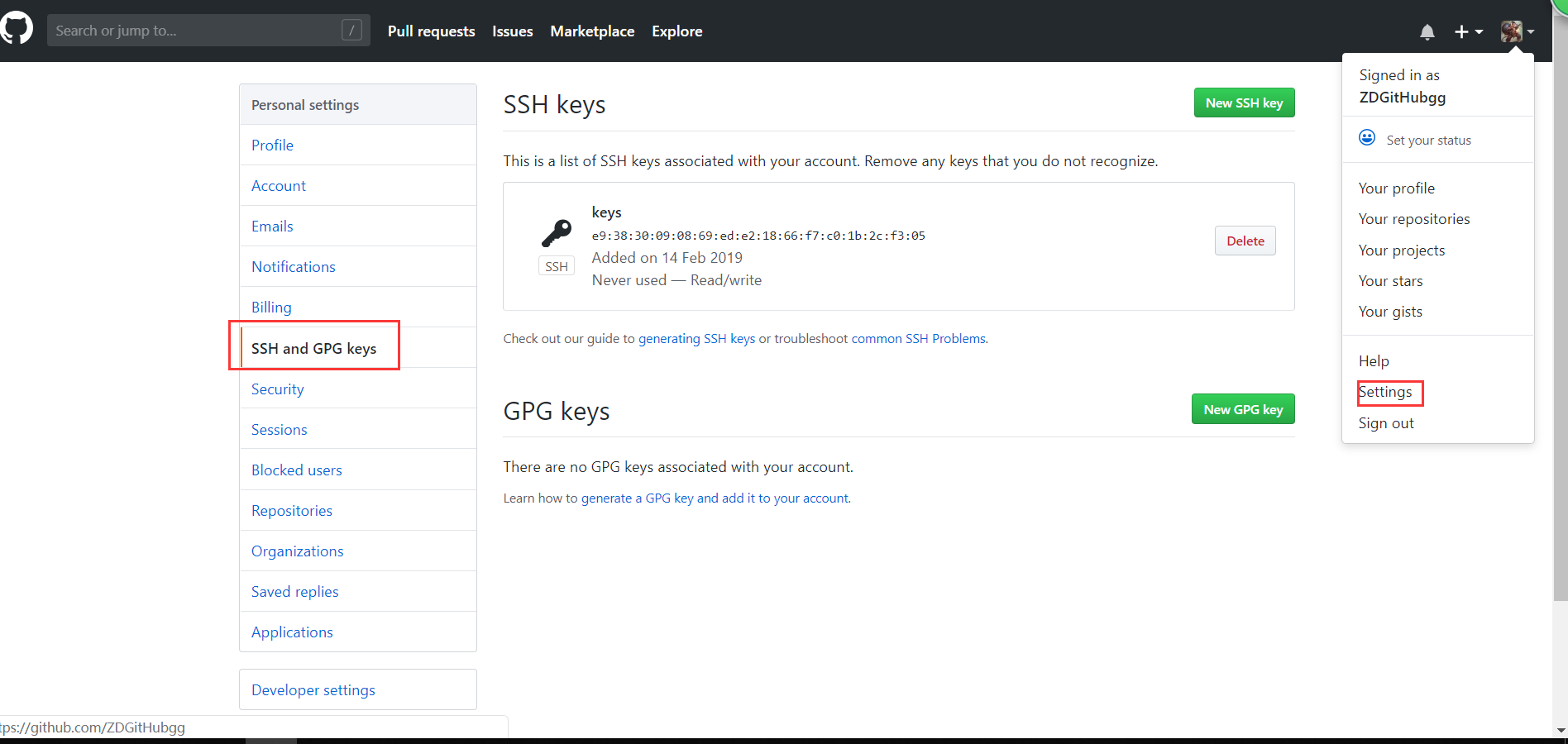Viewport: 1568px width, 744px height.
Task: Delete the SSH key named keys
Action: point(1245,241)
